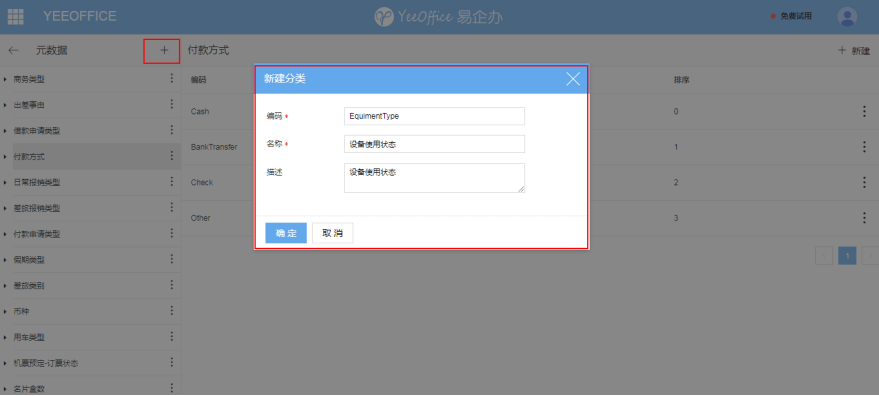Open more options for 用车类型
This screenshot has width=879, height=396.
[x=172, y=337]
